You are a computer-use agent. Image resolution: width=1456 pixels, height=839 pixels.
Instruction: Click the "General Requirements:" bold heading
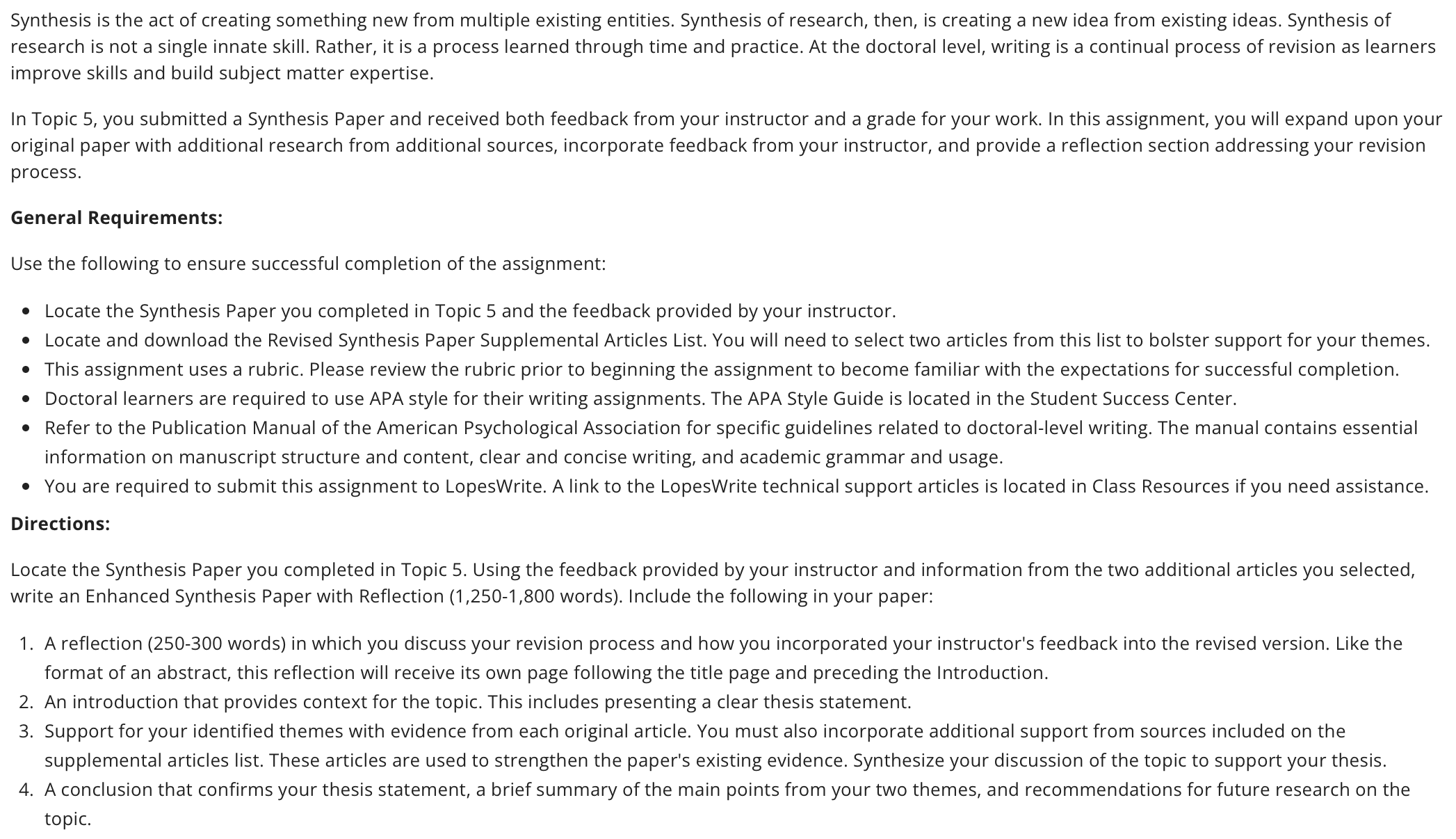point(116,218)
